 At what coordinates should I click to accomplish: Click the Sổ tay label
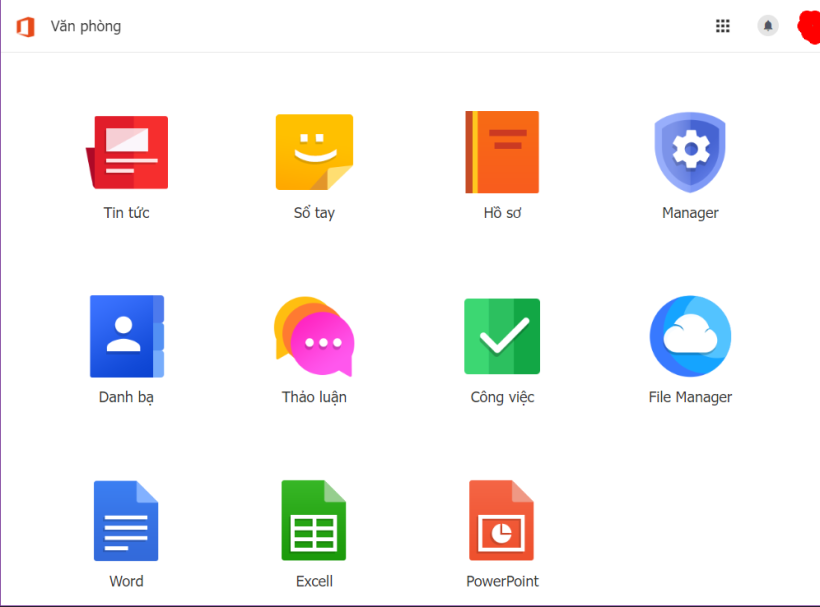[314, 213]
